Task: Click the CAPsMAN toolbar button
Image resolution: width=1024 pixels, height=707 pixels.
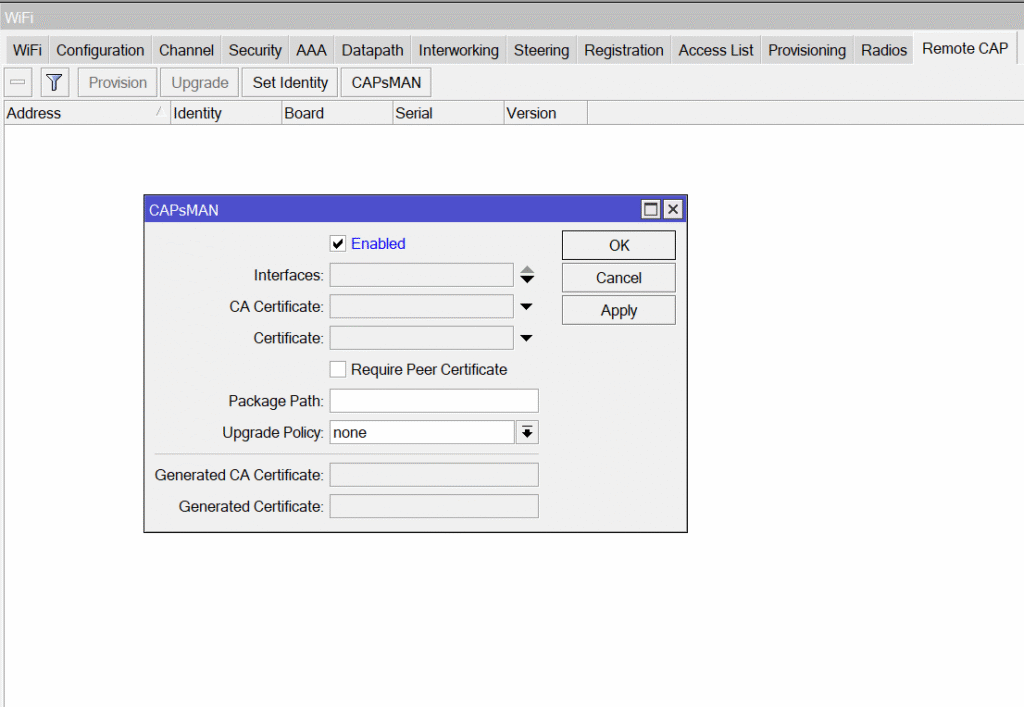Action: pos(386,83)
